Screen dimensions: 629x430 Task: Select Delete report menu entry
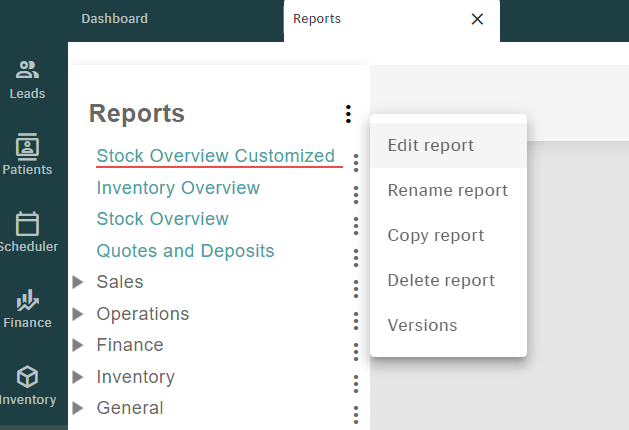(441, 280)
